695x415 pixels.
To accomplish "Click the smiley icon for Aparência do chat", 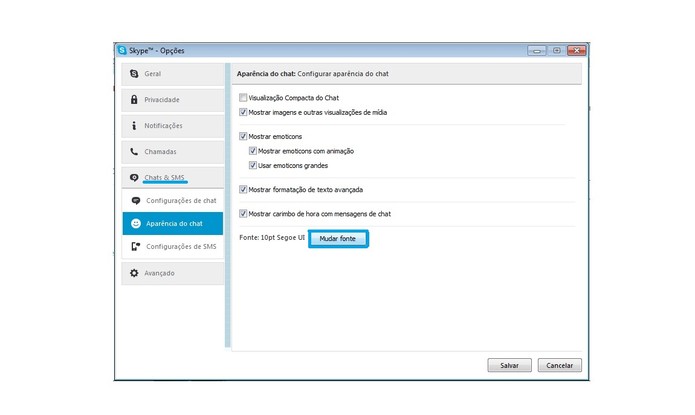I will [136, 223].
